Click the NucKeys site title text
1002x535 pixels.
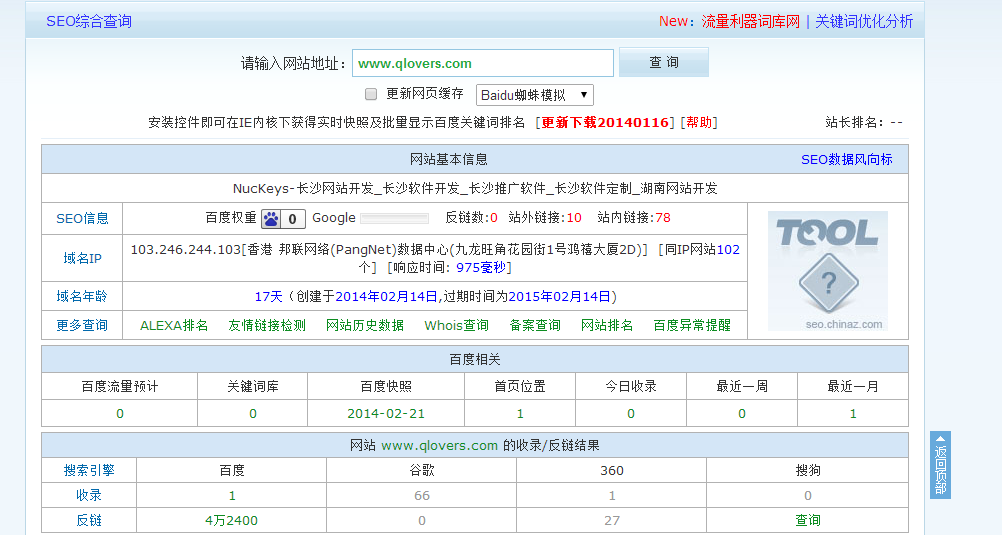(475, 189)
